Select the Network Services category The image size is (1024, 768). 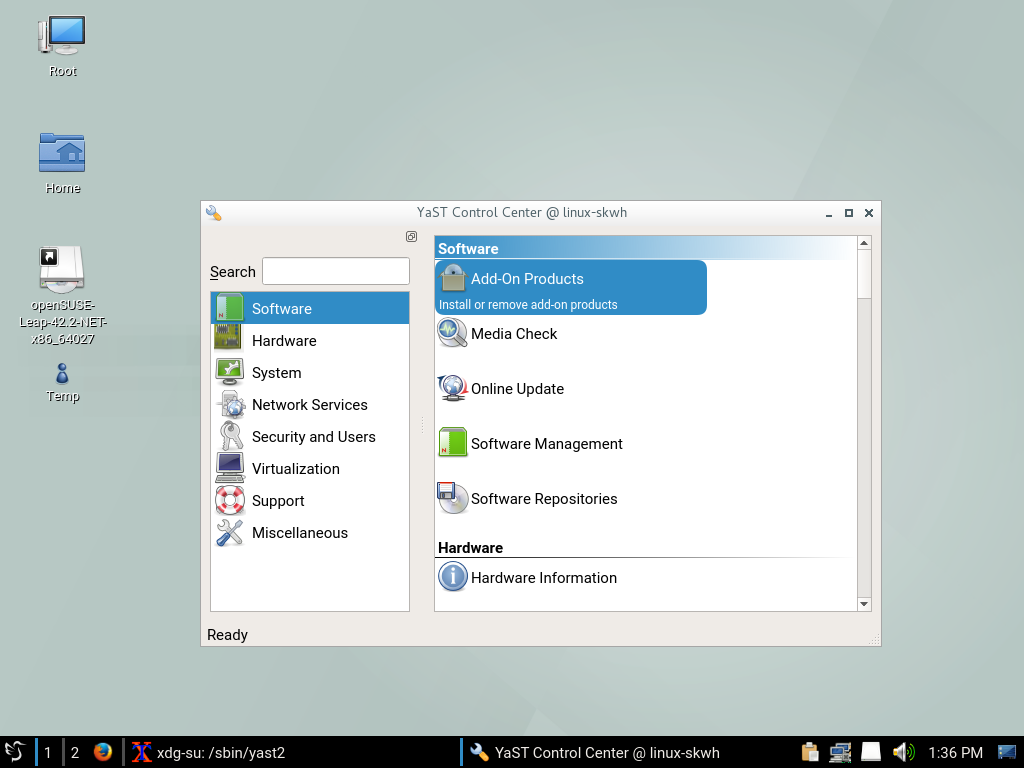[x=309, y=405]
